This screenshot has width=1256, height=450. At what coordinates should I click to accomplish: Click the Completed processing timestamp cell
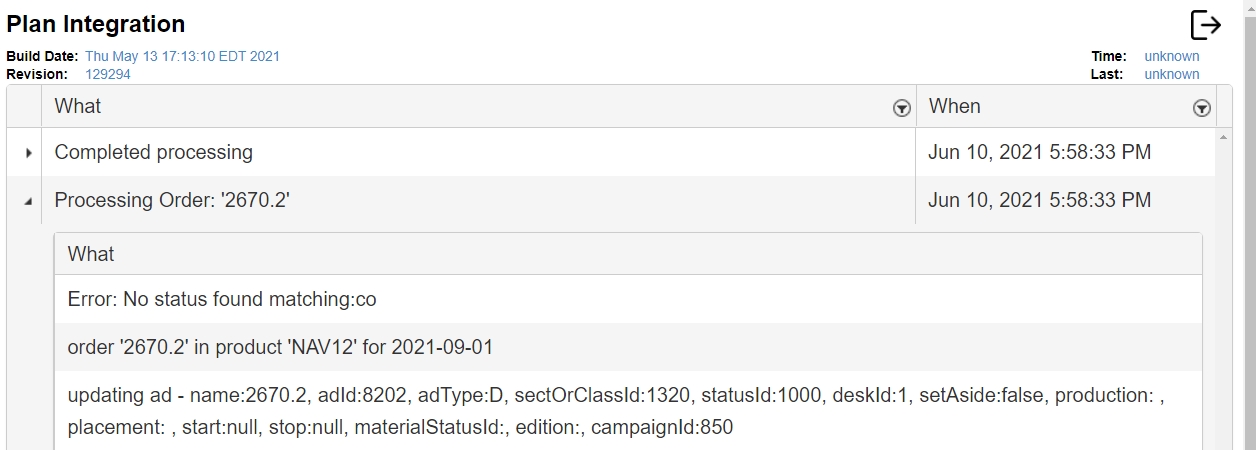click(x=1040, y=152)
